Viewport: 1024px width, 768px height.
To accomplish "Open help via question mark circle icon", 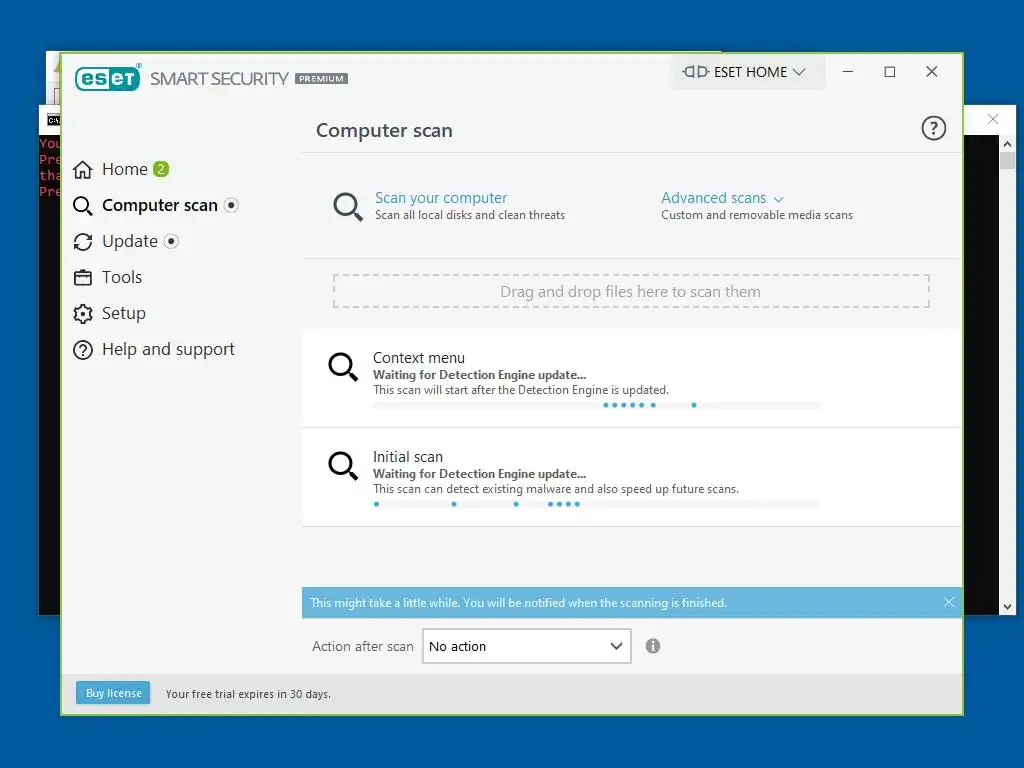I will coord(933,128).
